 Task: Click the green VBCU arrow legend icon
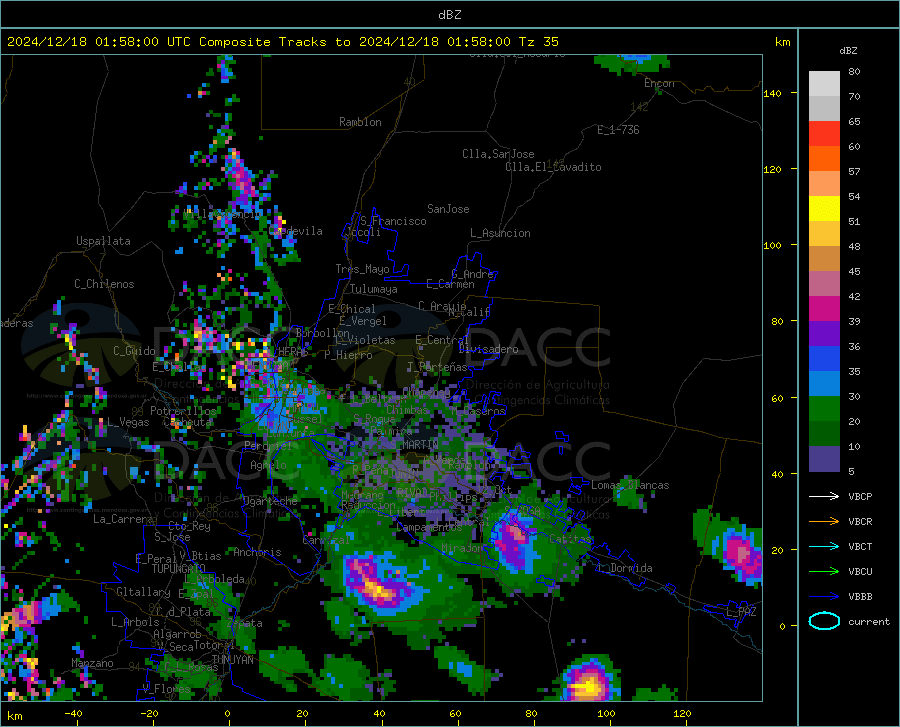pyautogui.click(x=824, y=572)
